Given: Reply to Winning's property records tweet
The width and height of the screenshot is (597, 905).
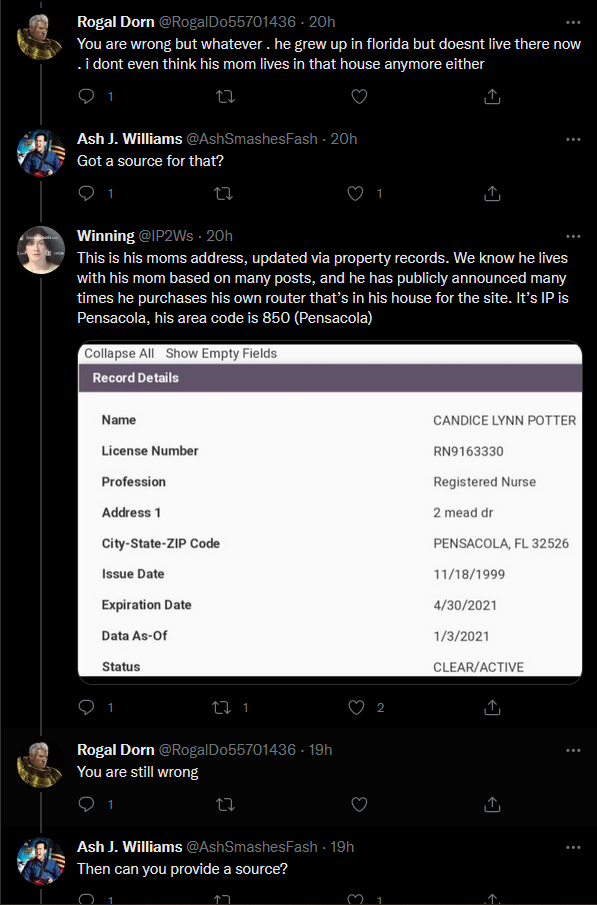Looking at the screenshot, I should [x=87, y=707].
